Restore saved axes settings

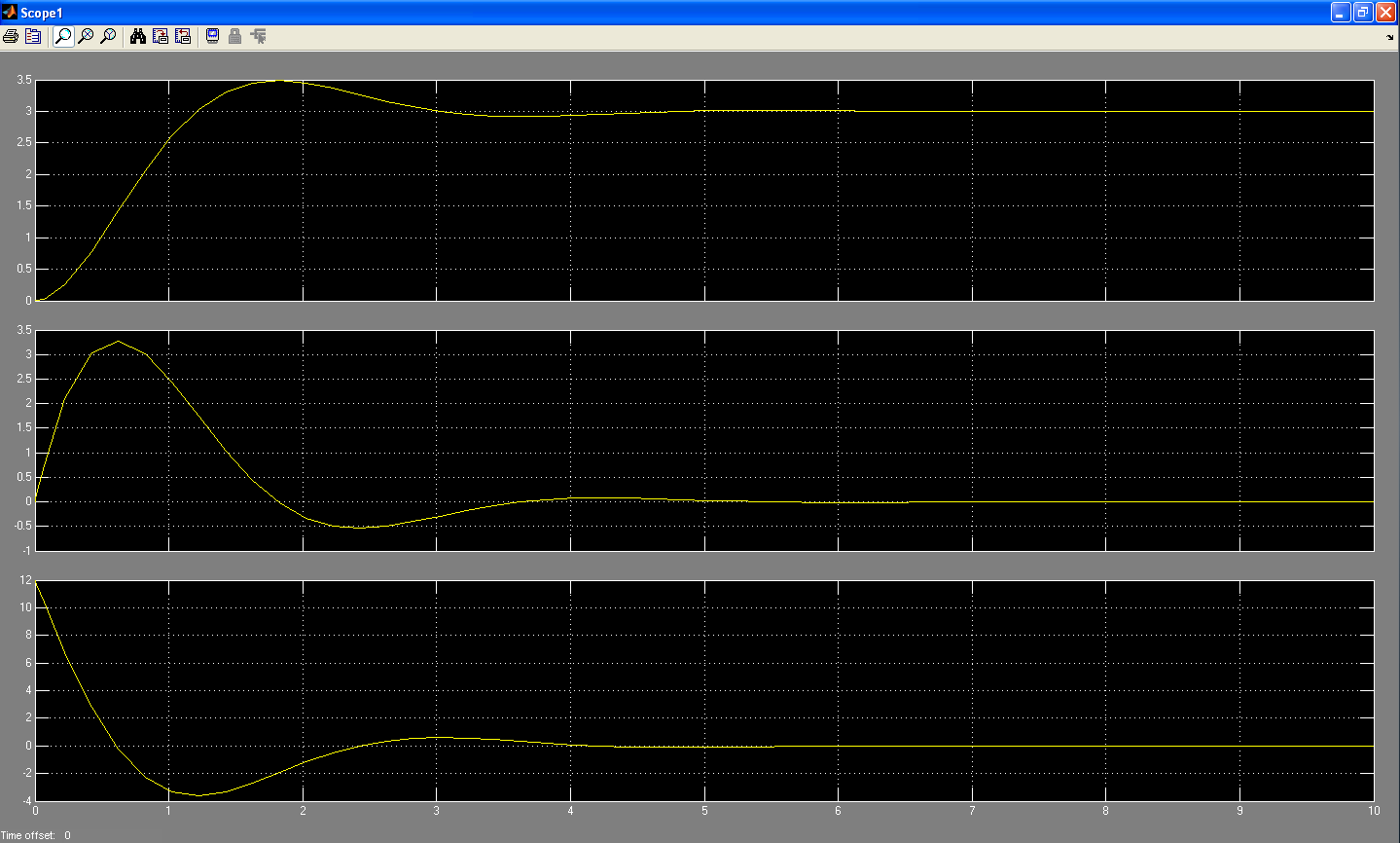(x=183, y=36)
